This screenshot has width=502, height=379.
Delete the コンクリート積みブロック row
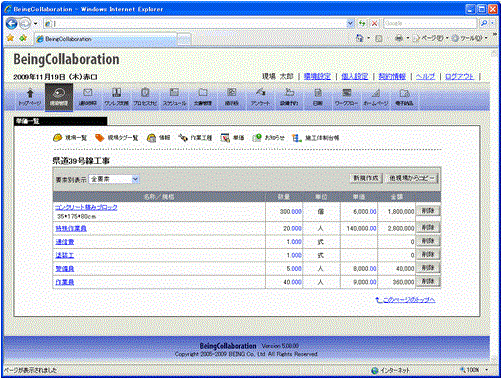428,211
